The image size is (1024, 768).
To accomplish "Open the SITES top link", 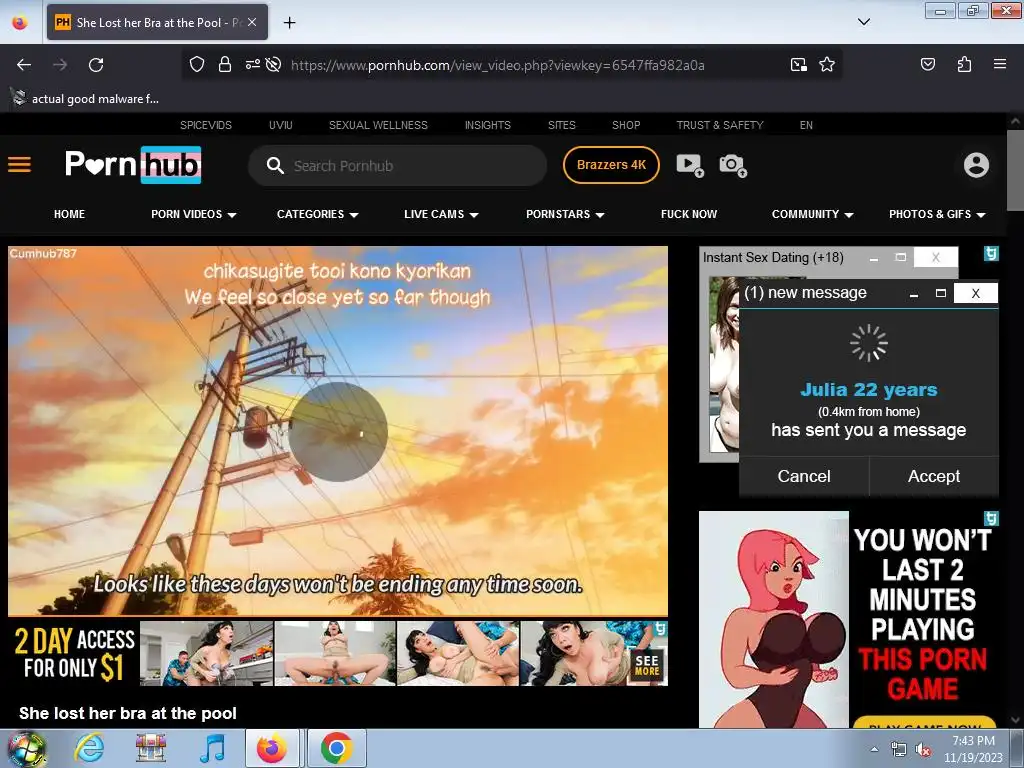I will (562, 125).
